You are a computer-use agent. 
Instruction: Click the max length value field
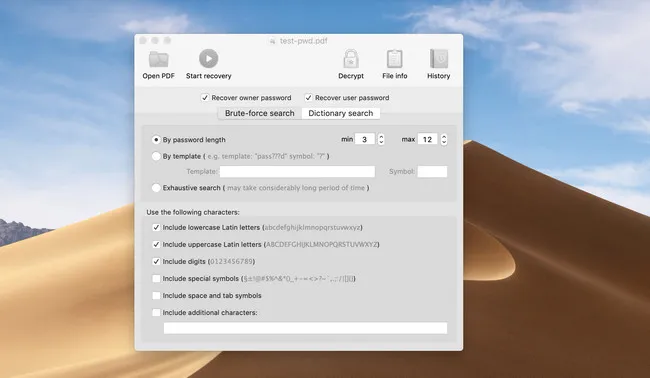427,139
